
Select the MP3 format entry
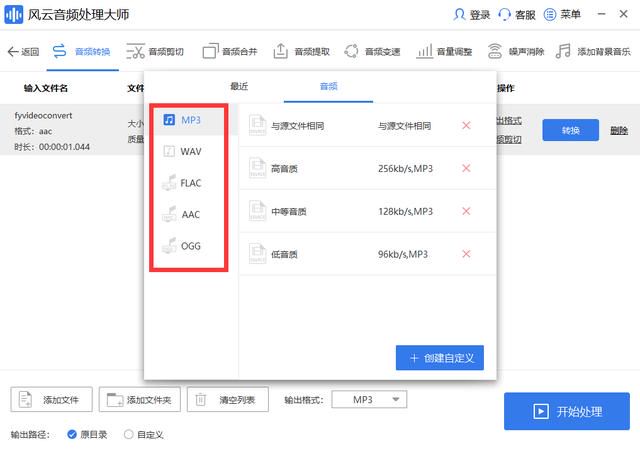pos(189,120)
